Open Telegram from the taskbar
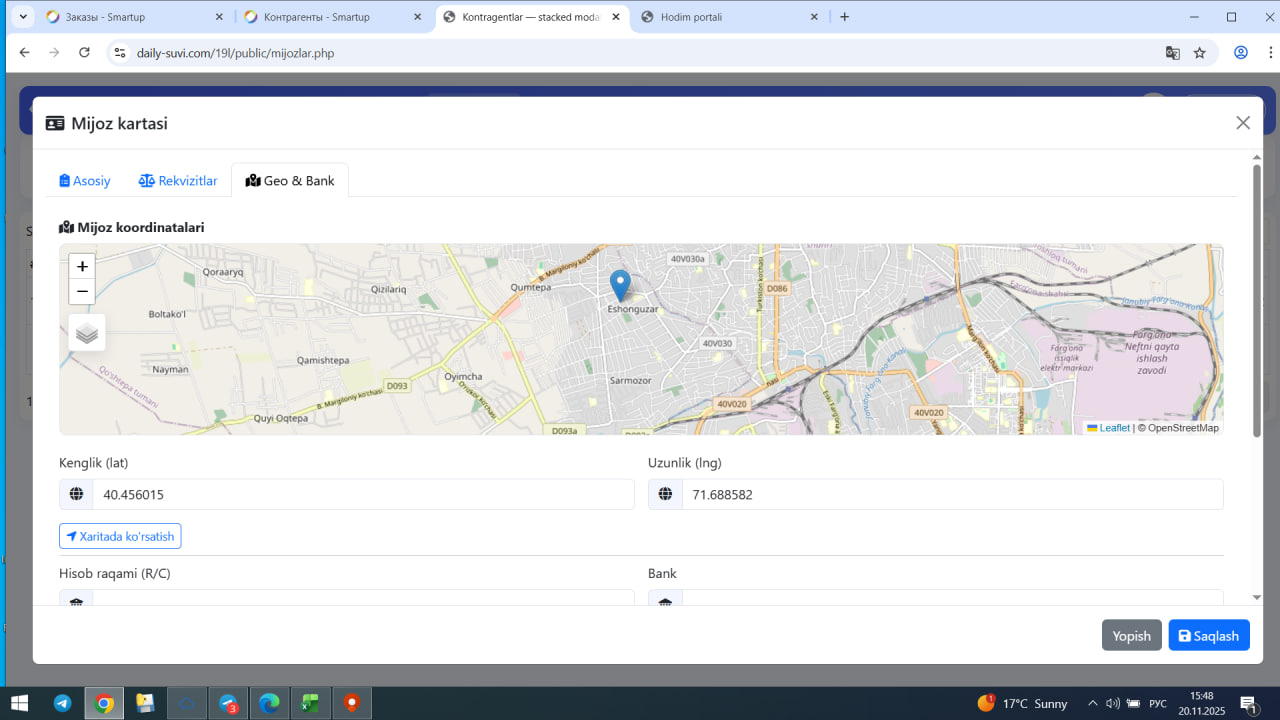Screen dimensions: 1280x720 pyautogui.click(x=62, y=703)
